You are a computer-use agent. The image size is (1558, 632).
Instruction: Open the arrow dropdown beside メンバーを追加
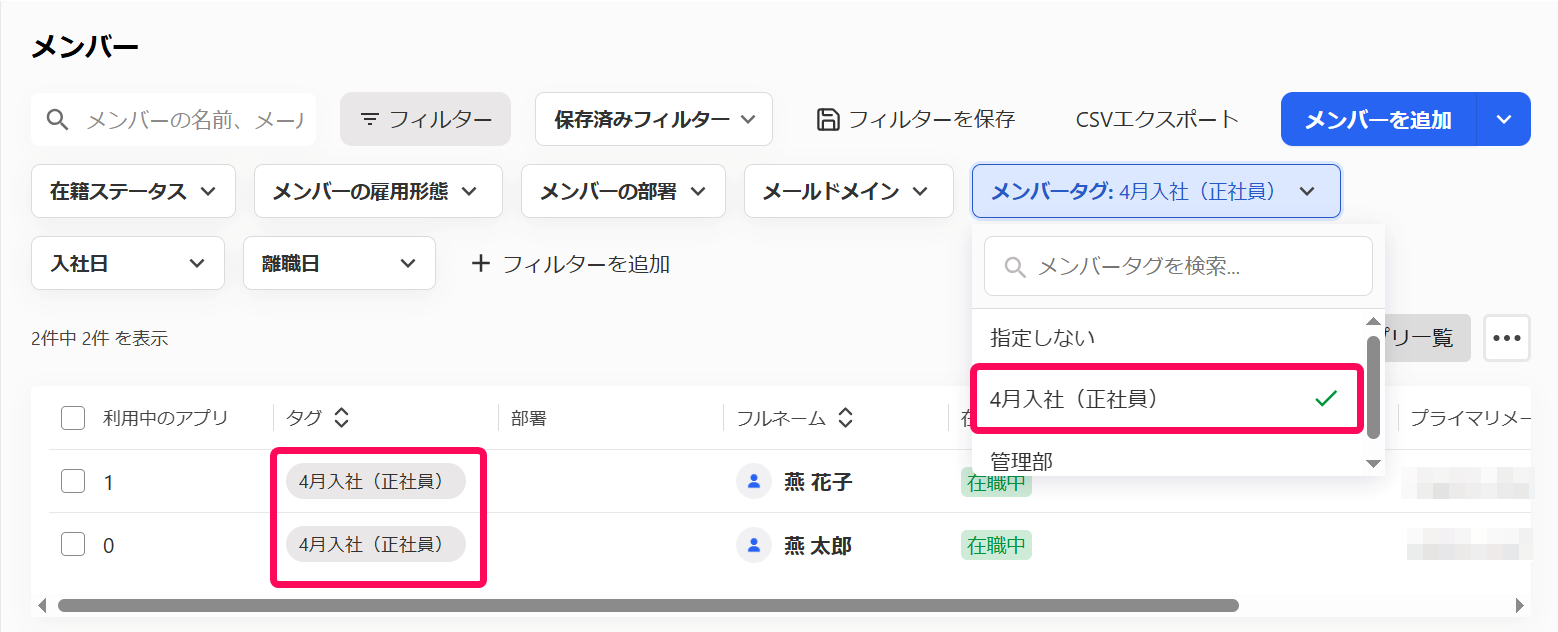tap(1504, 119)
